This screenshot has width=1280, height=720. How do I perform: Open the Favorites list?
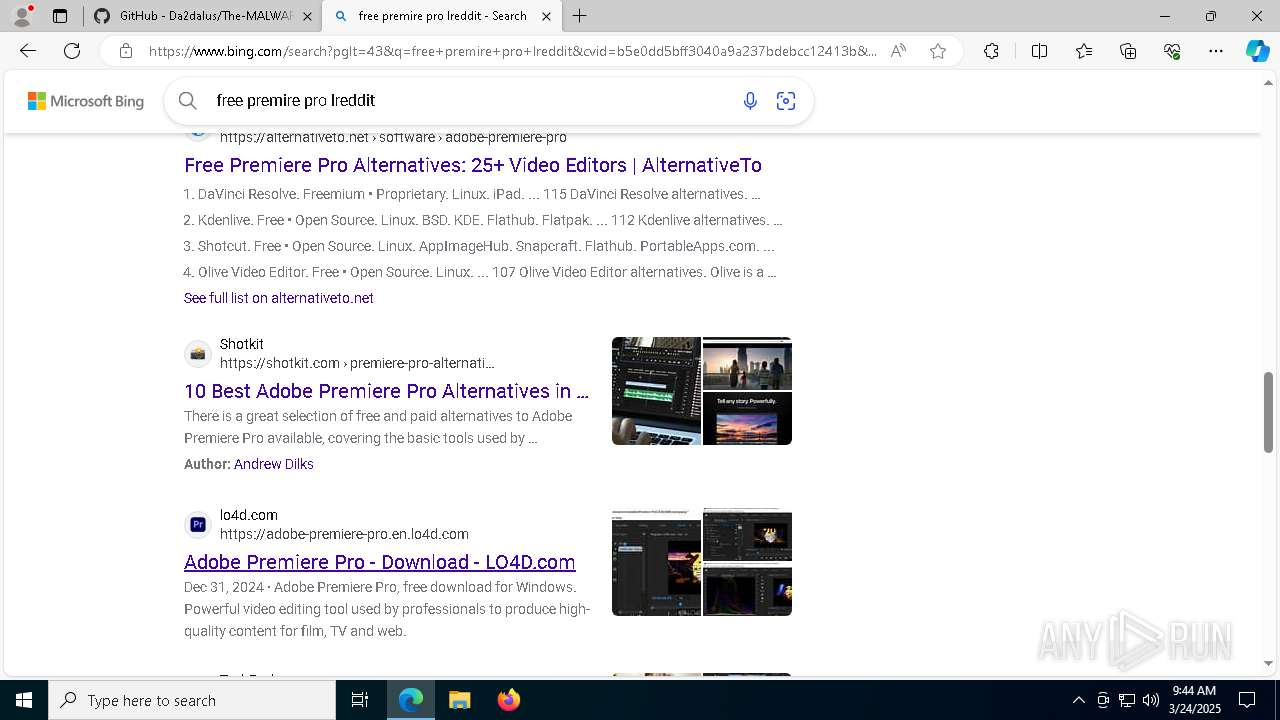click(1084, 51)
